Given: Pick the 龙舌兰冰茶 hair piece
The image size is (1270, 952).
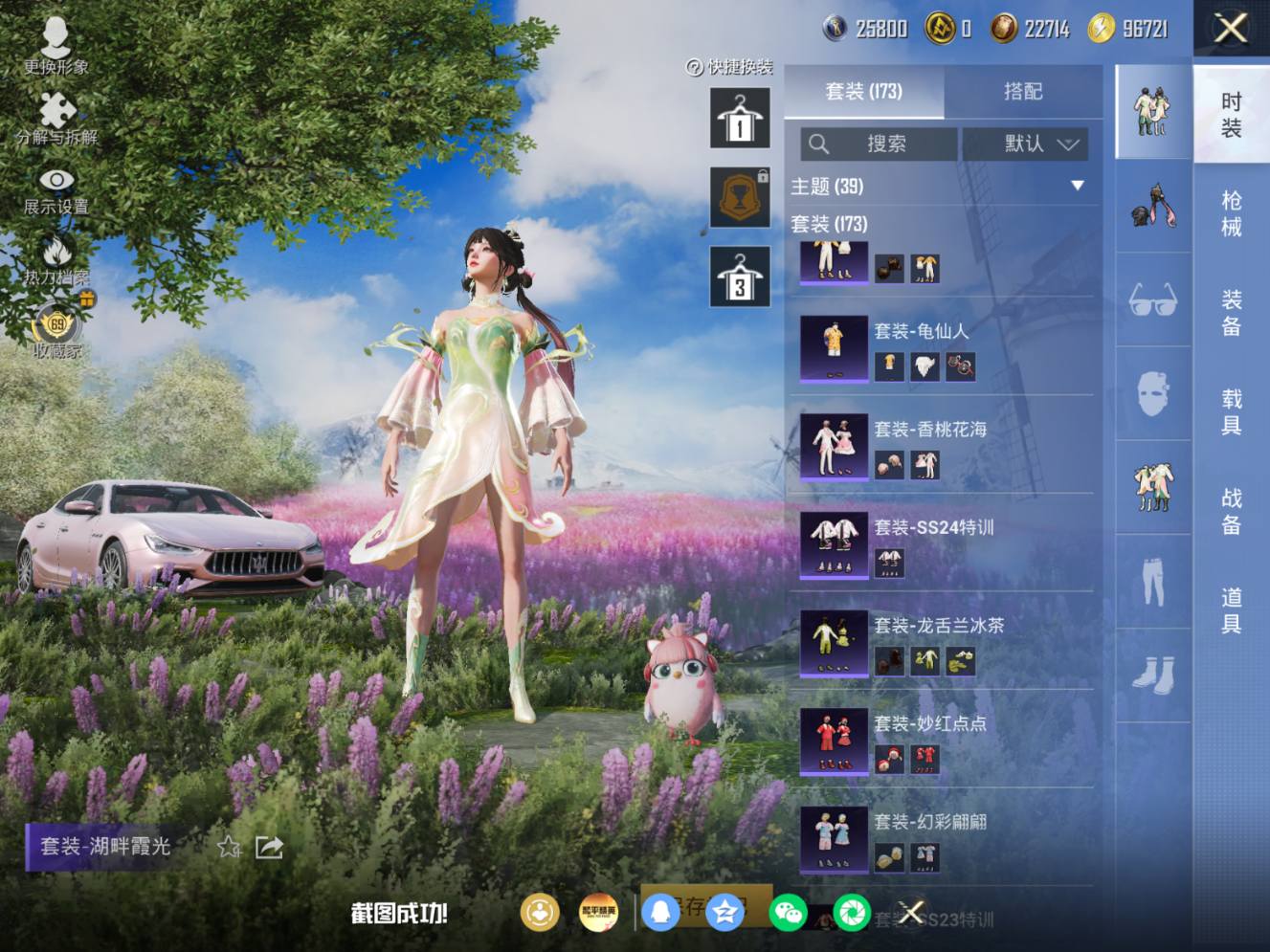Looking at the screenshot, I should tap(889, 661).
